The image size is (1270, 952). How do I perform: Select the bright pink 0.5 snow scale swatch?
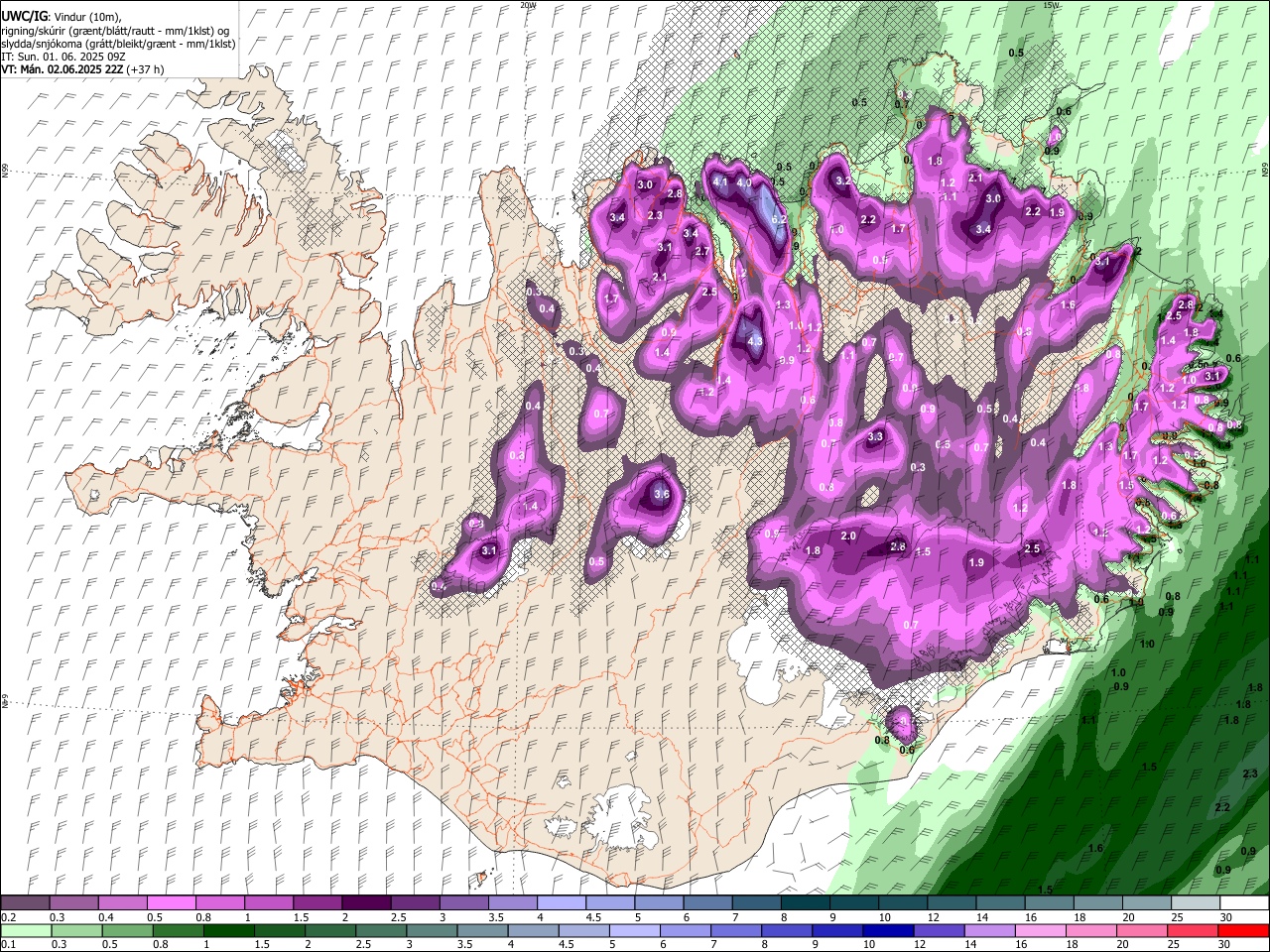coord(172,903)
